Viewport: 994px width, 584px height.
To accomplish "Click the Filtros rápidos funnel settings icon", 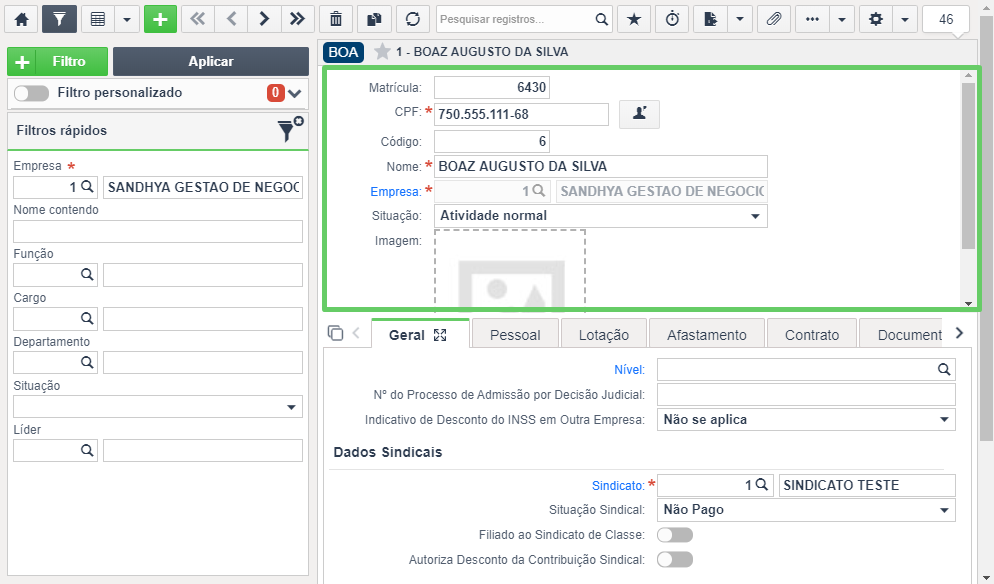I will (290, 129).
